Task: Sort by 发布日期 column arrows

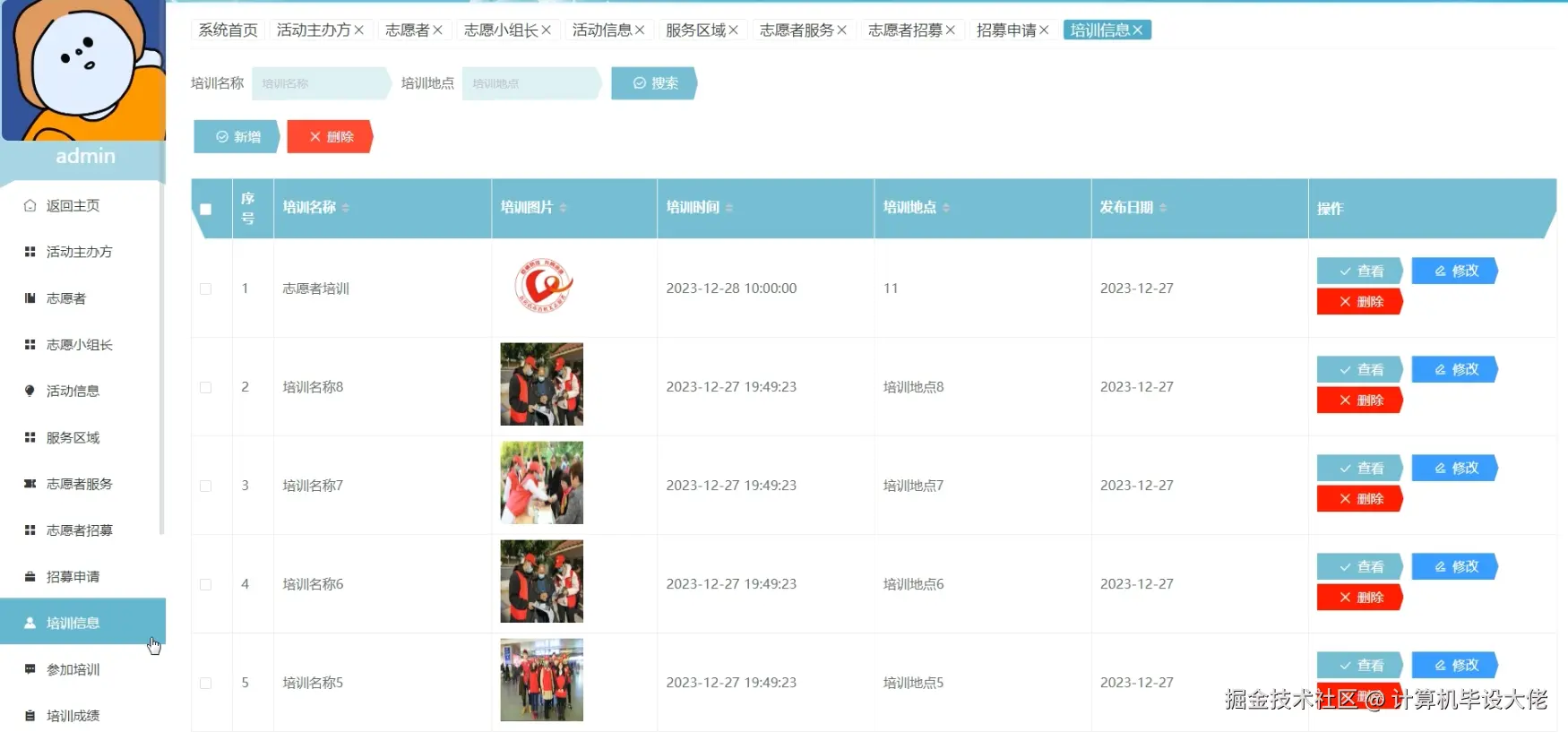Action: click(1163, 208)
